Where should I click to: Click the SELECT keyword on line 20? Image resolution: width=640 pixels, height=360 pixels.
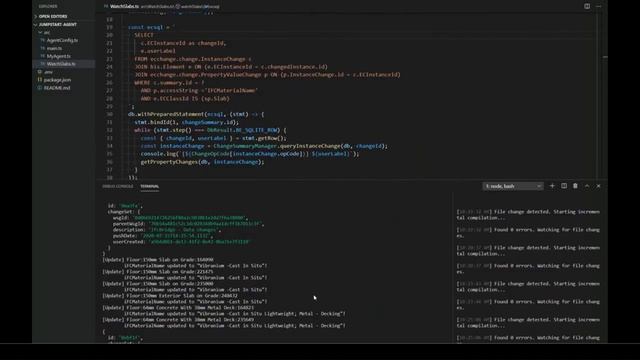144,35
